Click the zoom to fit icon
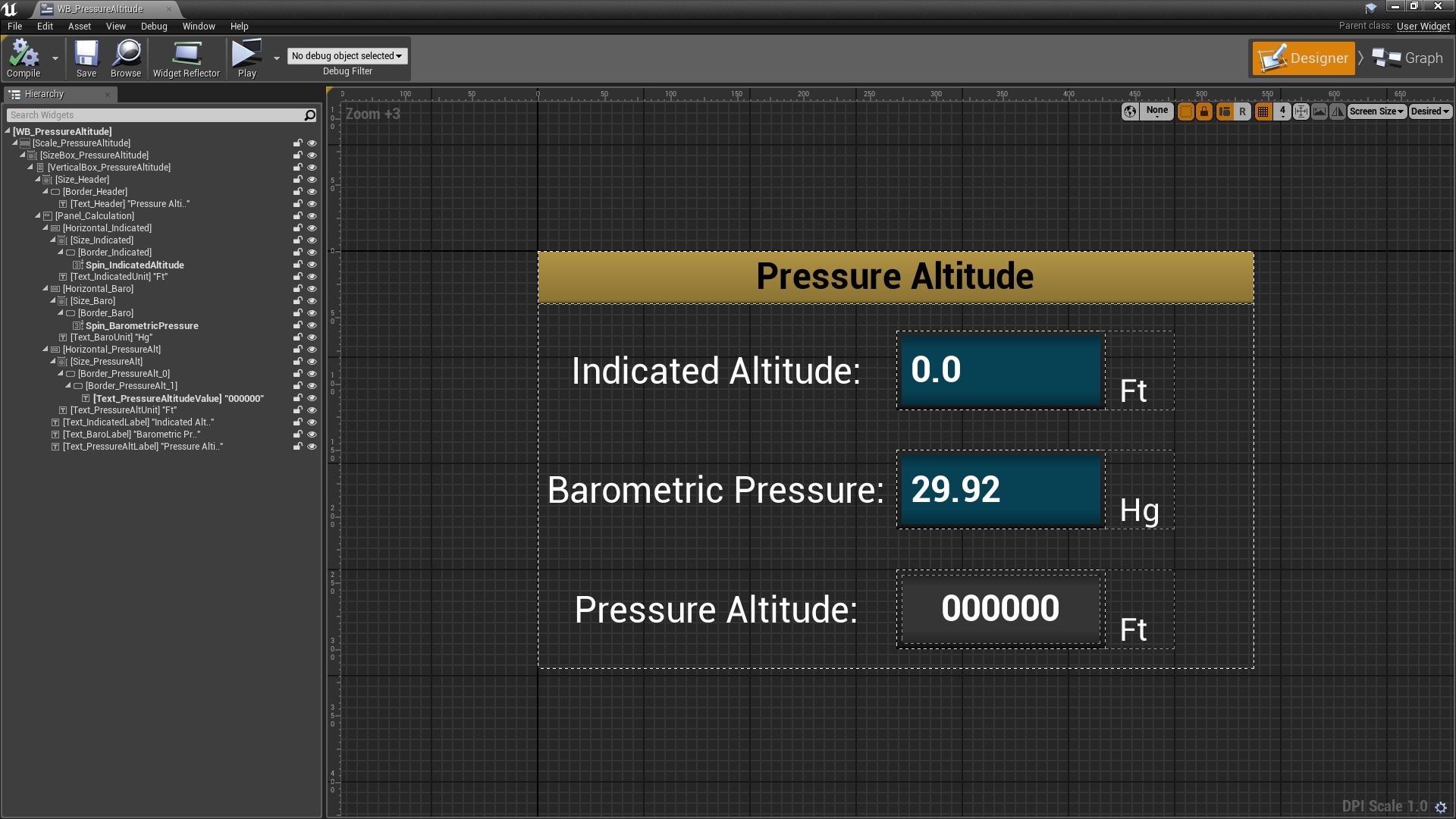The height and width of the screenshot is (819, 1456). [1301, 111]
